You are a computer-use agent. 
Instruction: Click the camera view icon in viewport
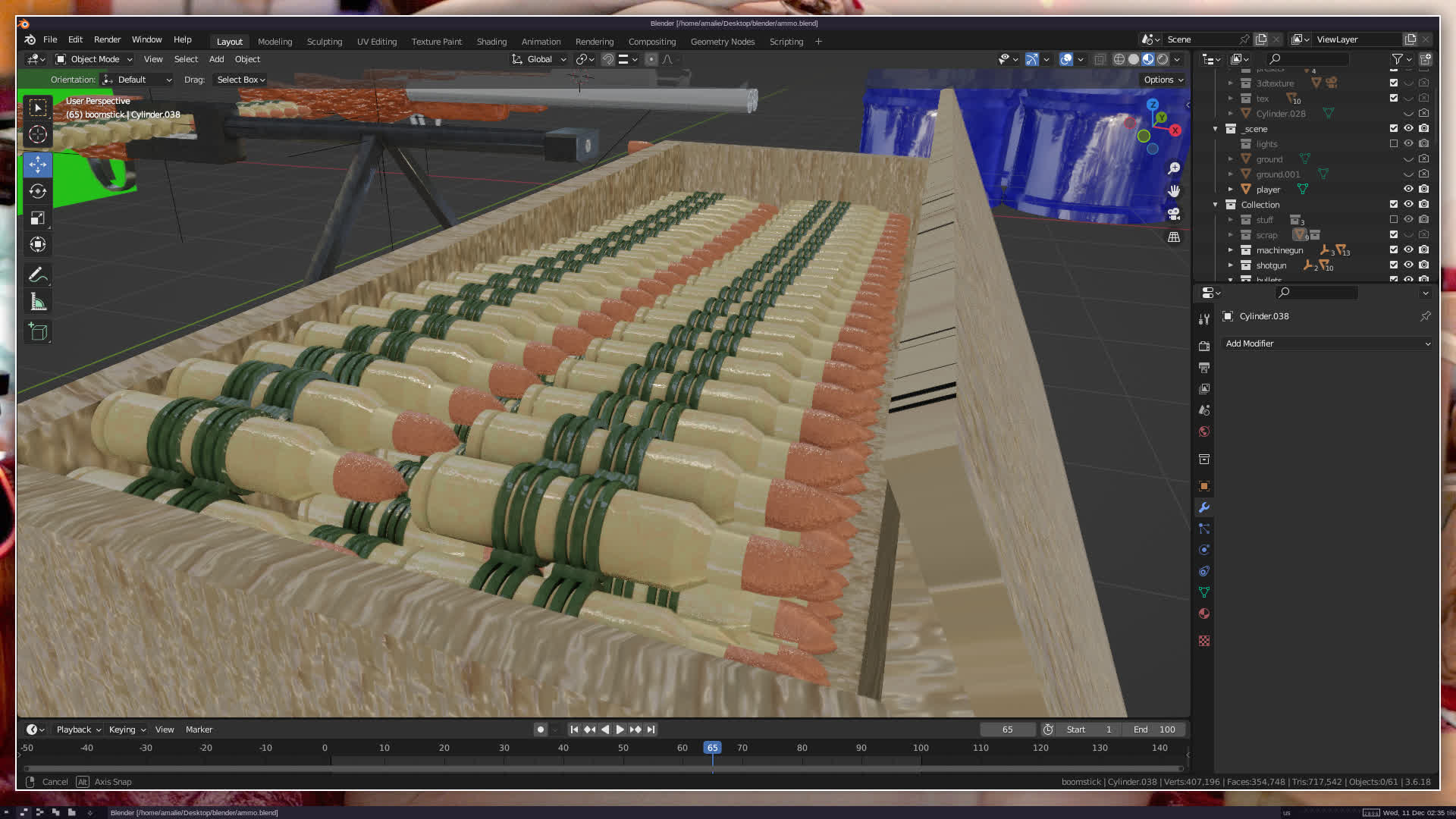(1174, 214)
